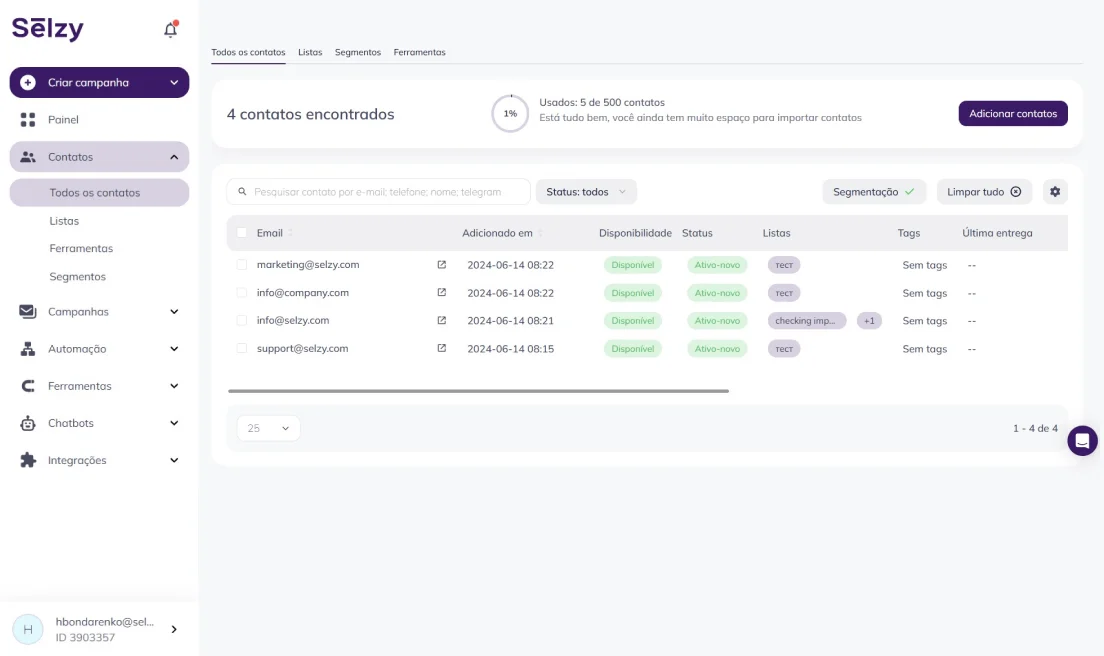
Task: Open the 25 rows per page dropdown
Action: 268,428
